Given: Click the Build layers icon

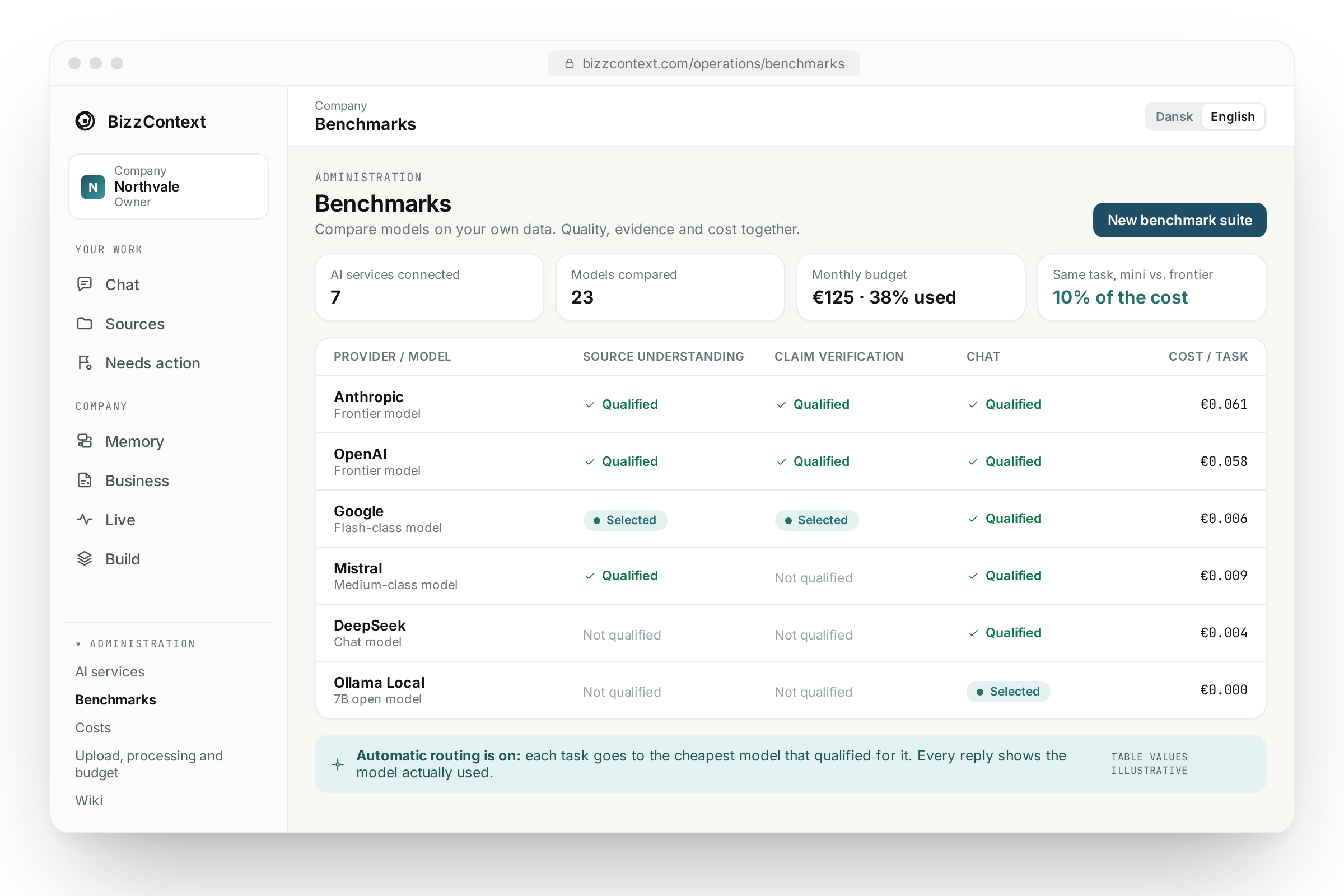Looking at the screenshot, I should coord(85,558).
